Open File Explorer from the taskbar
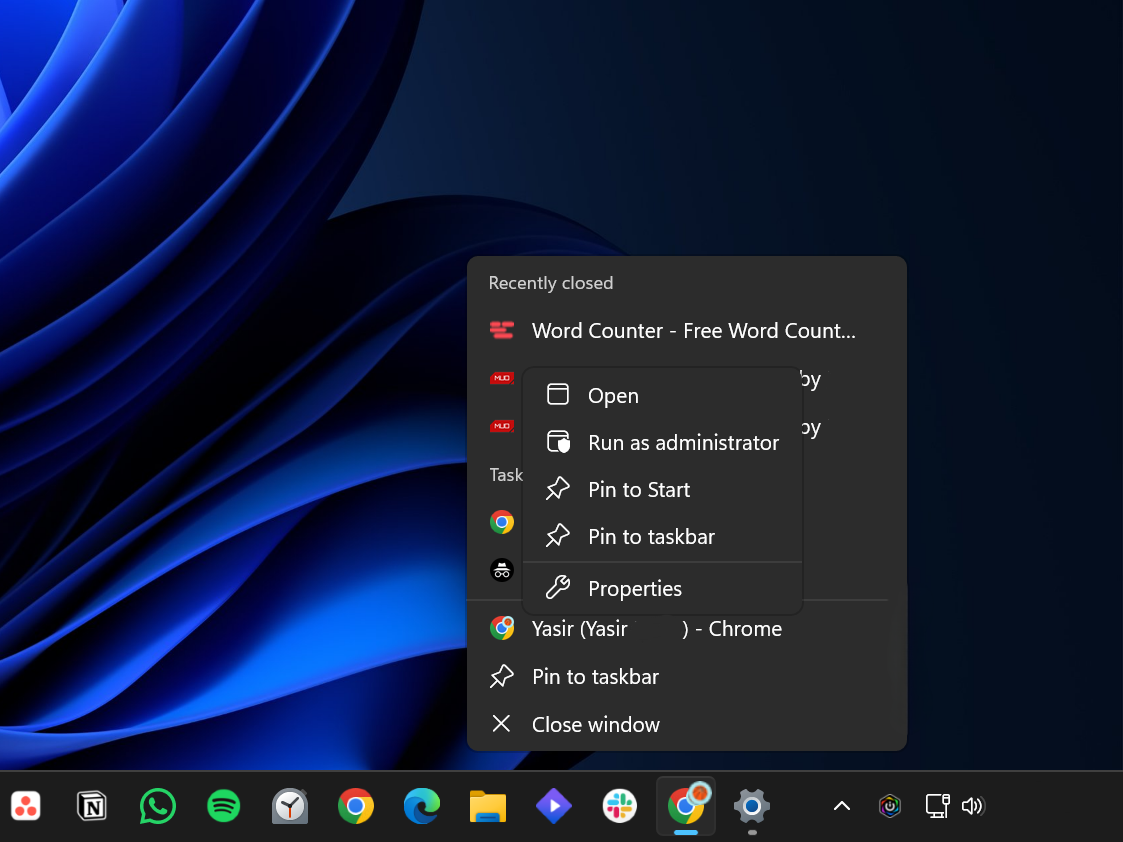Viewport: 1123px width, 842px height. 488,805
